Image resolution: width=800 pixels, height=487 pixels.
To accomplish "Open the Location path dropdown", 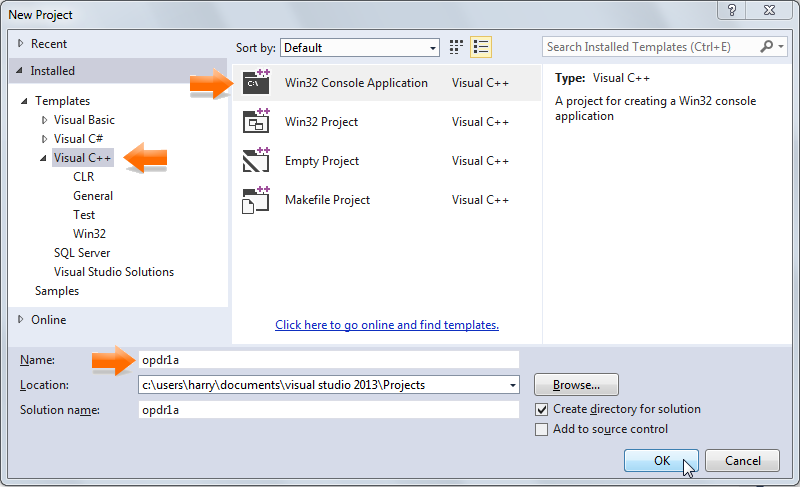I will click(x=513, y=385).
